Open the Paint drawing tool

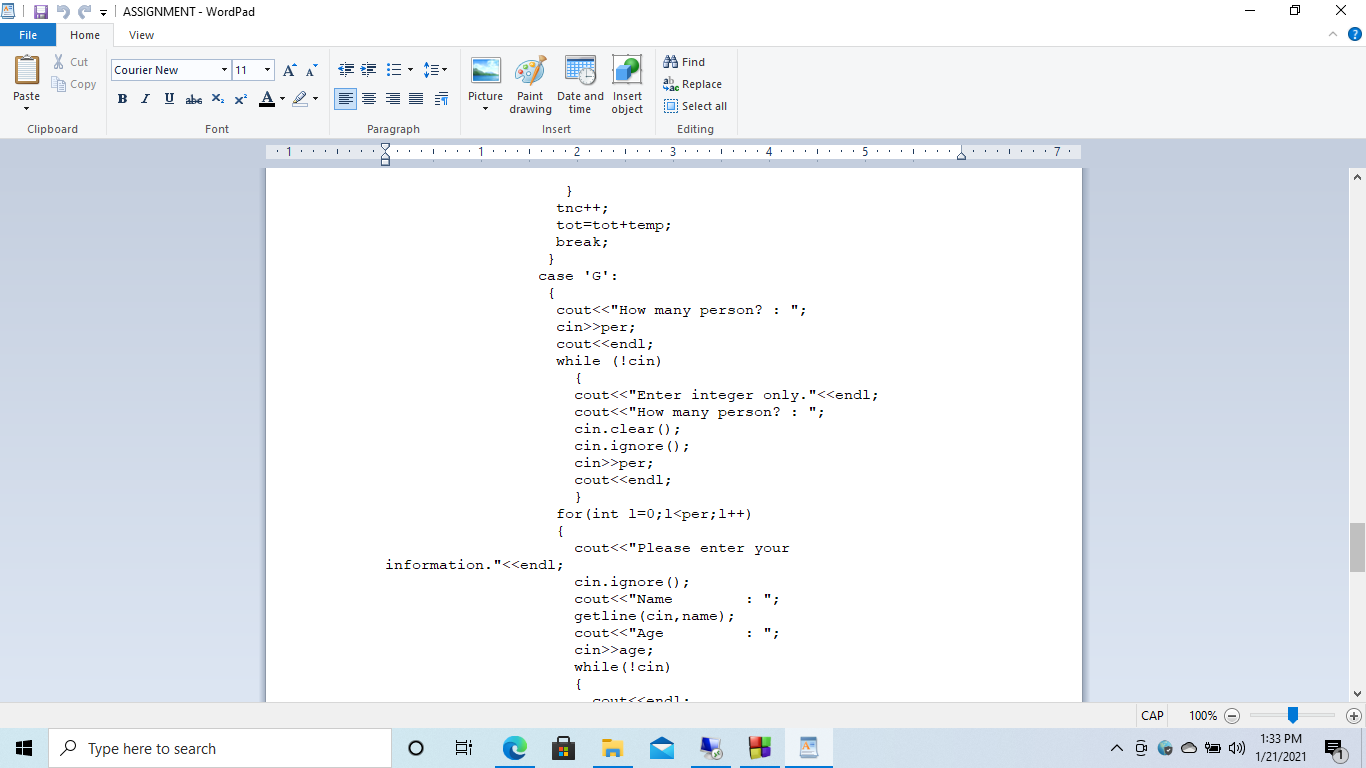pos(530,85)
